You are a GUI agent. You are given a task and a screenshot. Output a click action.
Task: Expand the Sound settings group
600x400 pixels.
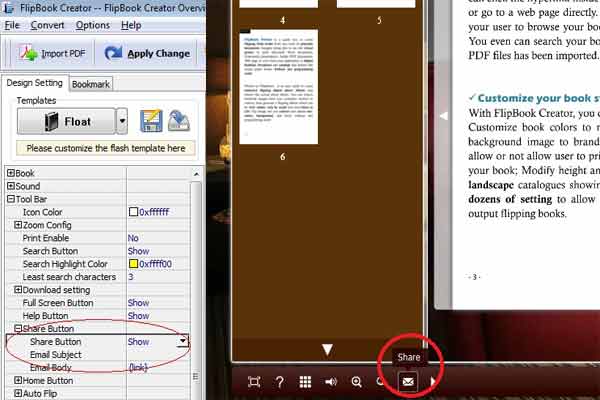point(11,186)
